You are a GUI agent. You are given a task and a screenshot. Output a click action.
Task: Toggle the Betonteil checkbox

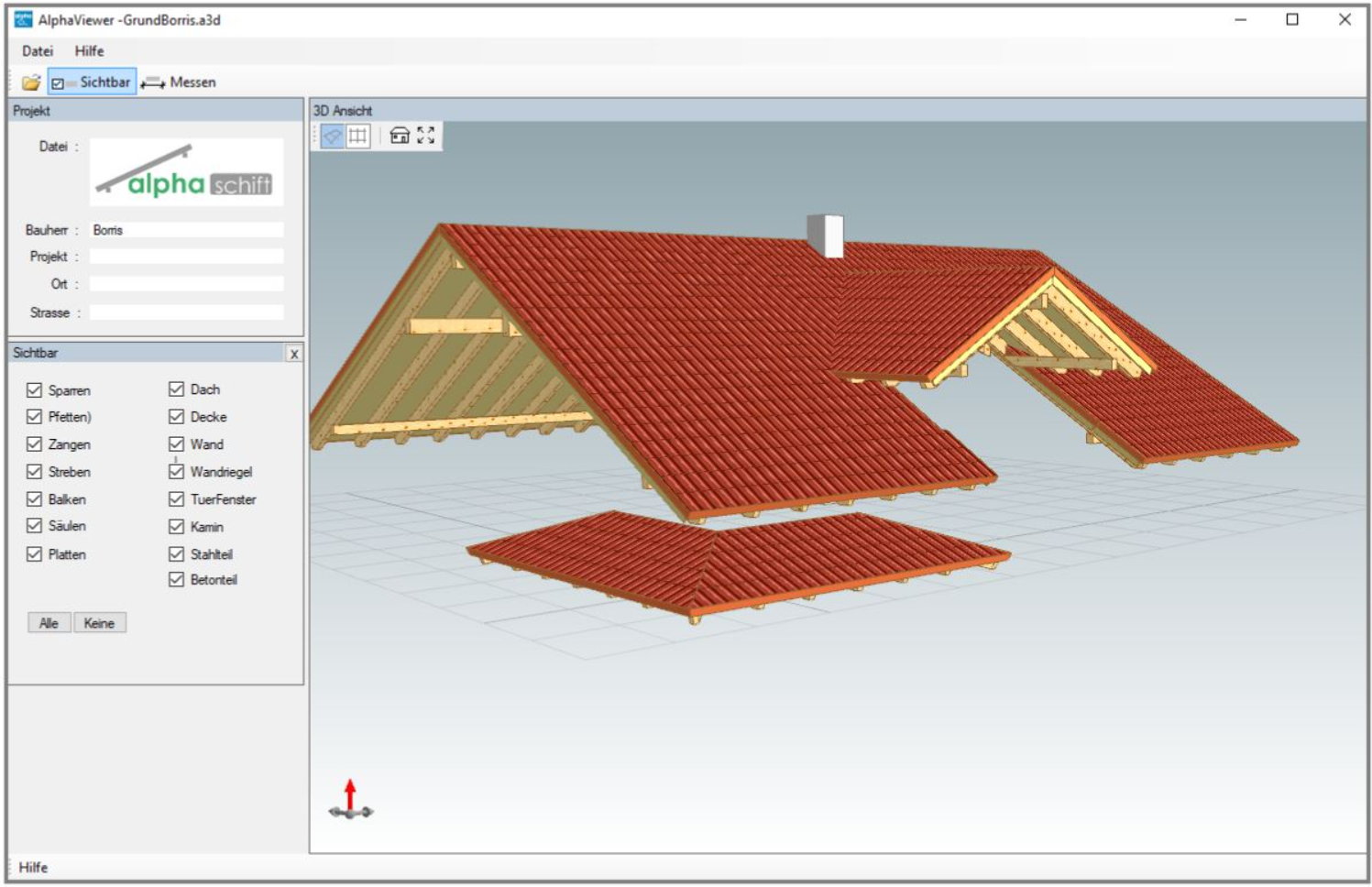[x=177, y=580]
